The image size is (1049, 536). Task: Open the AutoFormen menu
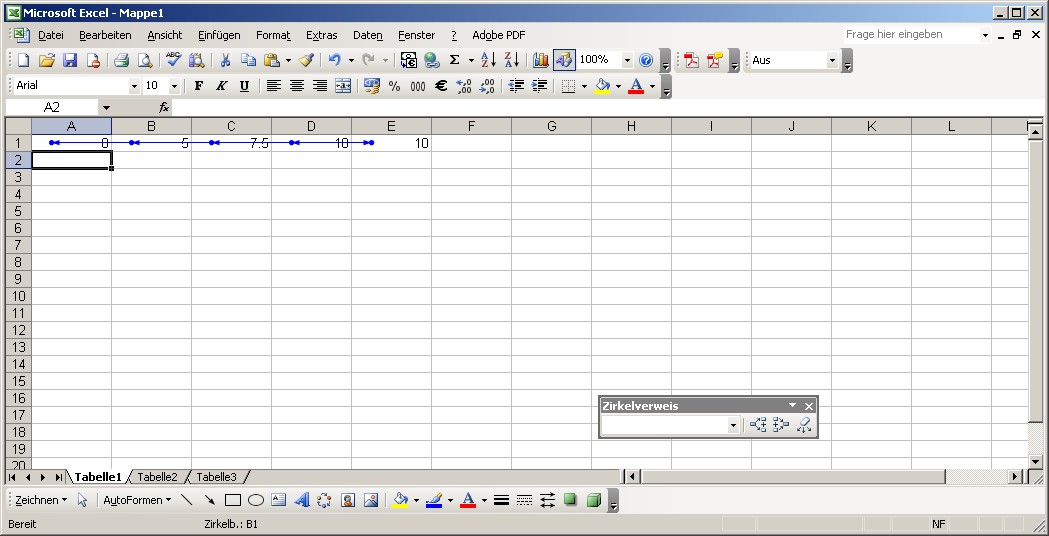pyautogui.click(x=137, y=500)
